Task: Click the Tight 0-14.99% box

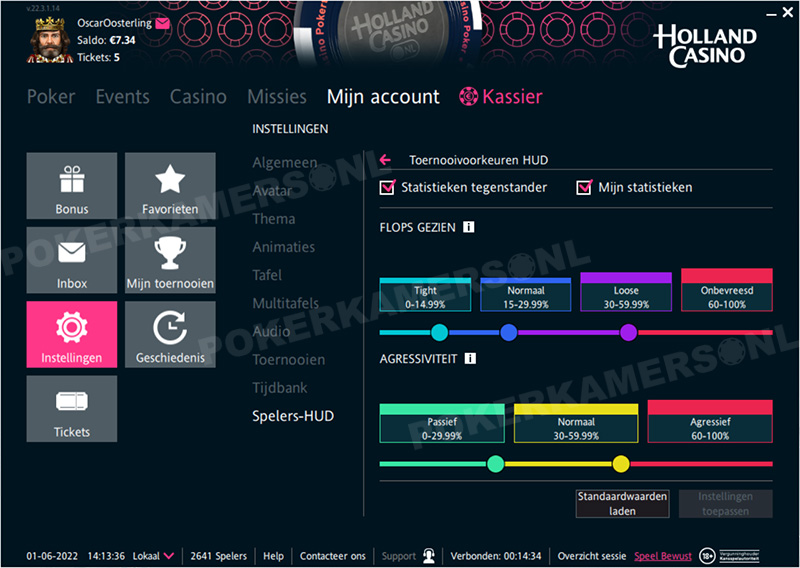Action: click(x=425, y=294)
